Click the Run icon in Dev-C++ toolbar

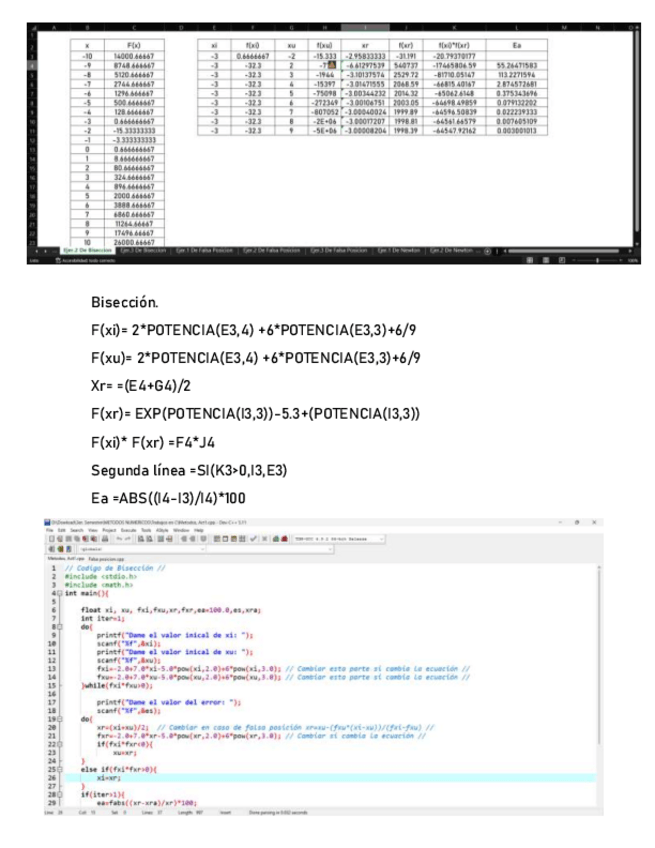[x=226, y=539]
